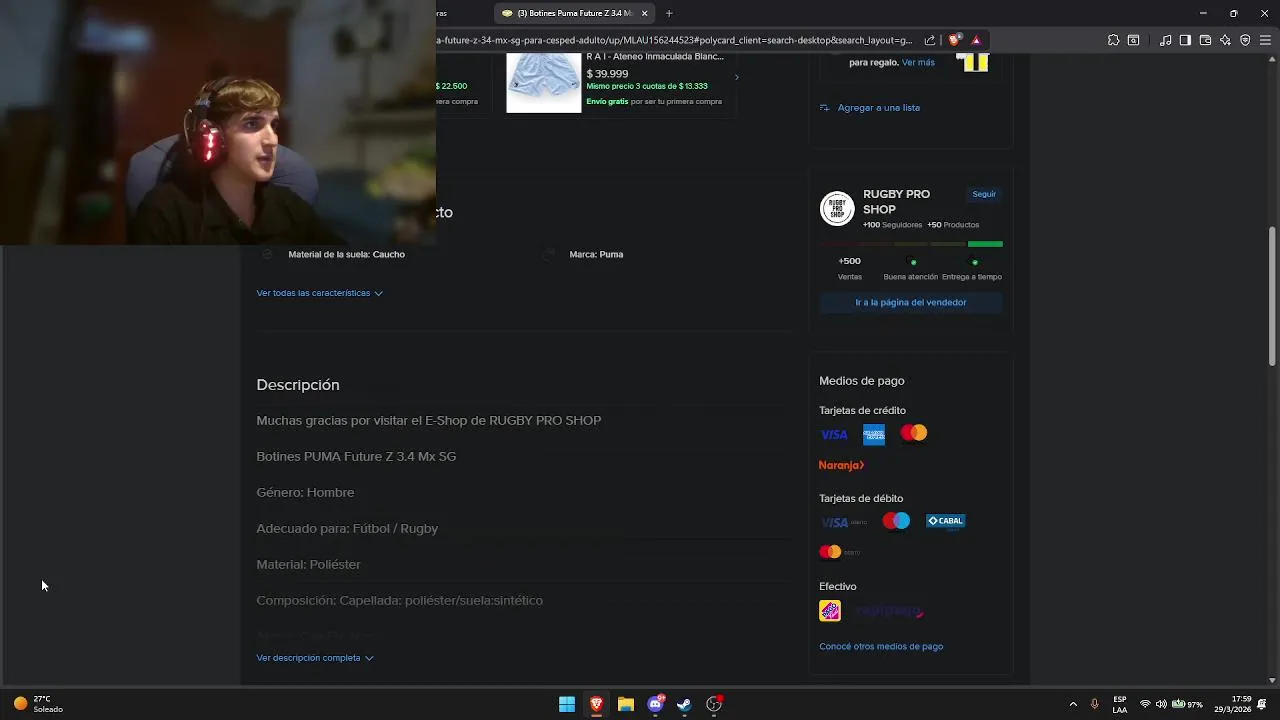Click the Naranja X logo
1280x720 pixels.
tap(841, 465)
